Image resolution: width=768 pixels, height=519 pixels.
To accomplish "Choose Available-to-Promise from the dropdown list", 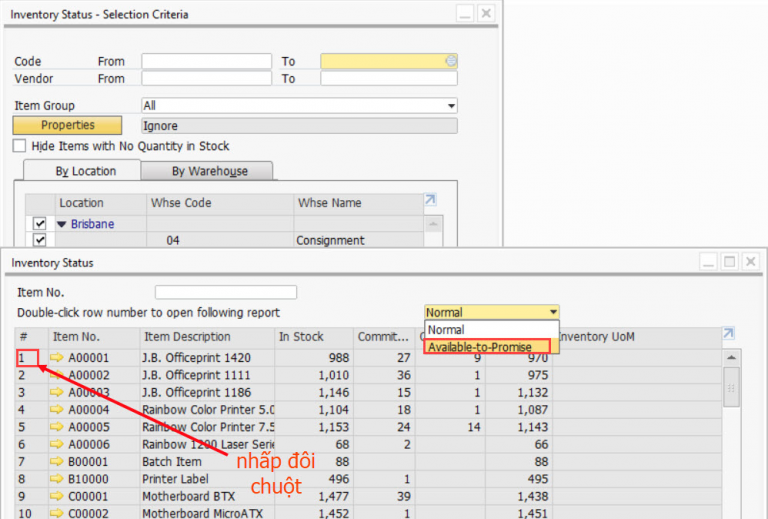I will tap(486, 347).
